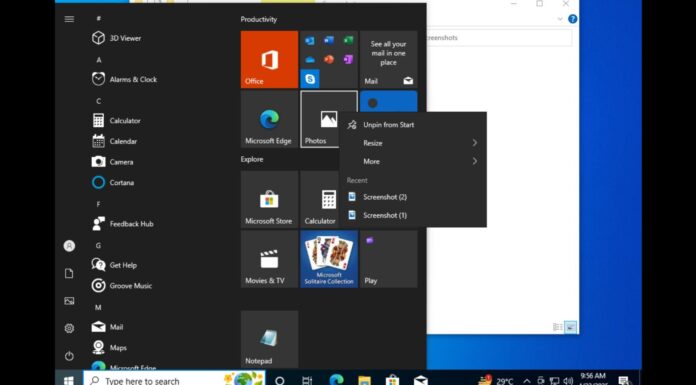Click the search field in File Explorer window
Screen dimensions: 696x385
tap(499, 38)
